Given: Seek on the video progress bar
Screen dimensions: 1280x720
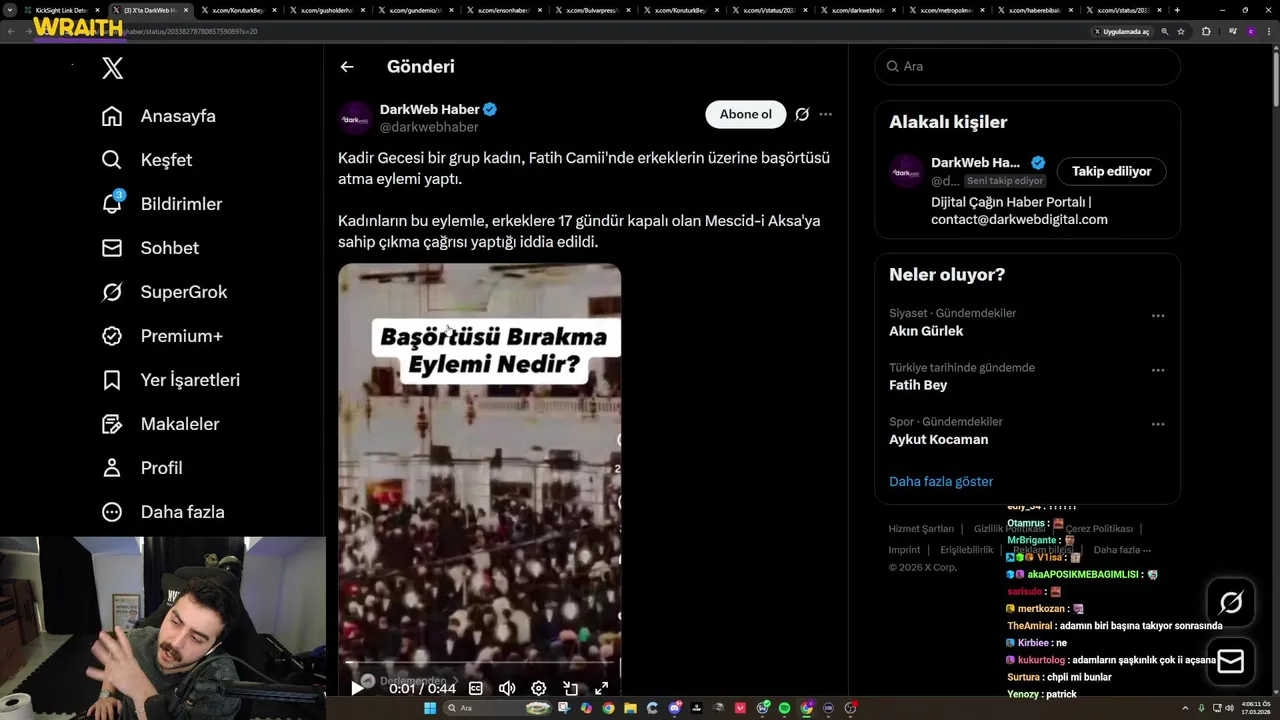Looking at the screenshot, I should [x=479, y=662].
